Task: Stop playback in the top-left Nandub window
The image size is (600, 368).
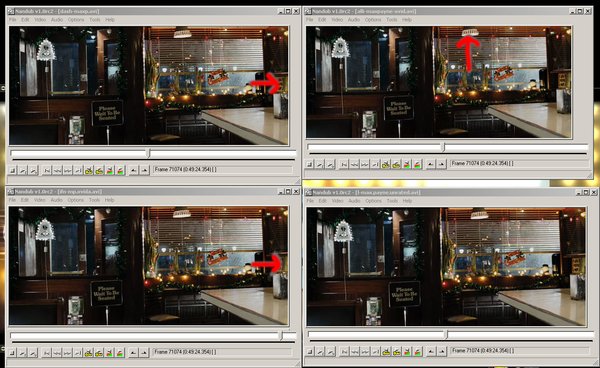Action: click(13, 170)
